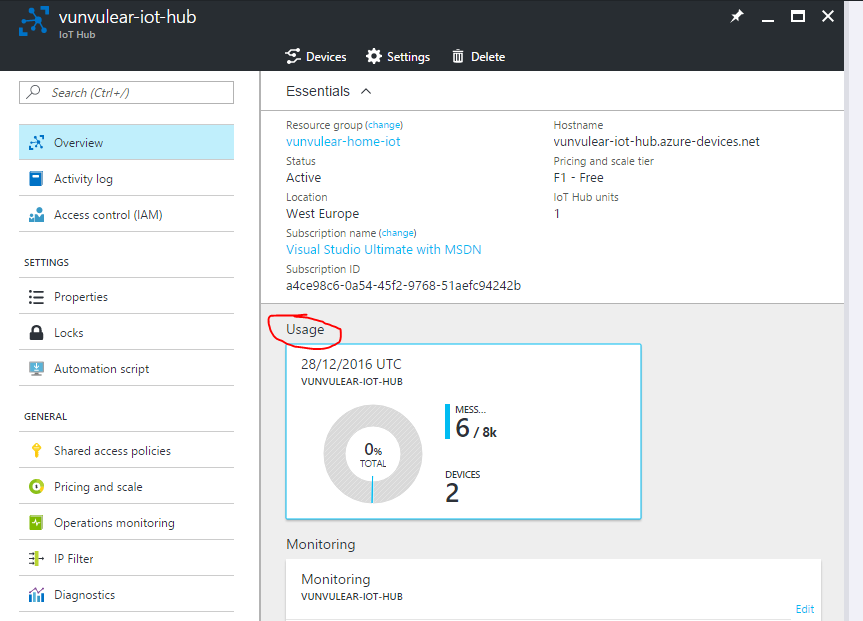Change the Subscription name
863x621 pixels.
click(x=397, y=232)
